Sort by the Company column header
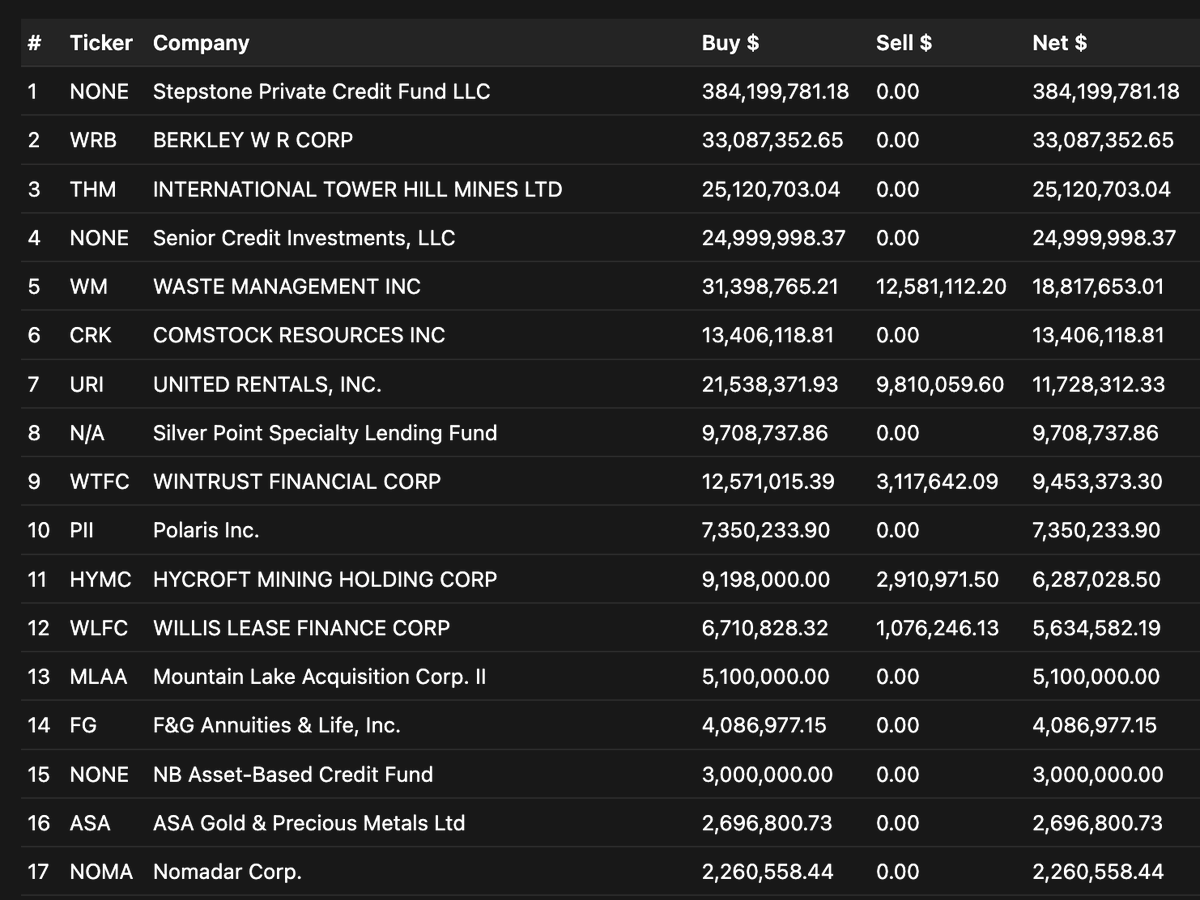Image resolution: width=1200 pixels, height=900 pixels. 201,43
